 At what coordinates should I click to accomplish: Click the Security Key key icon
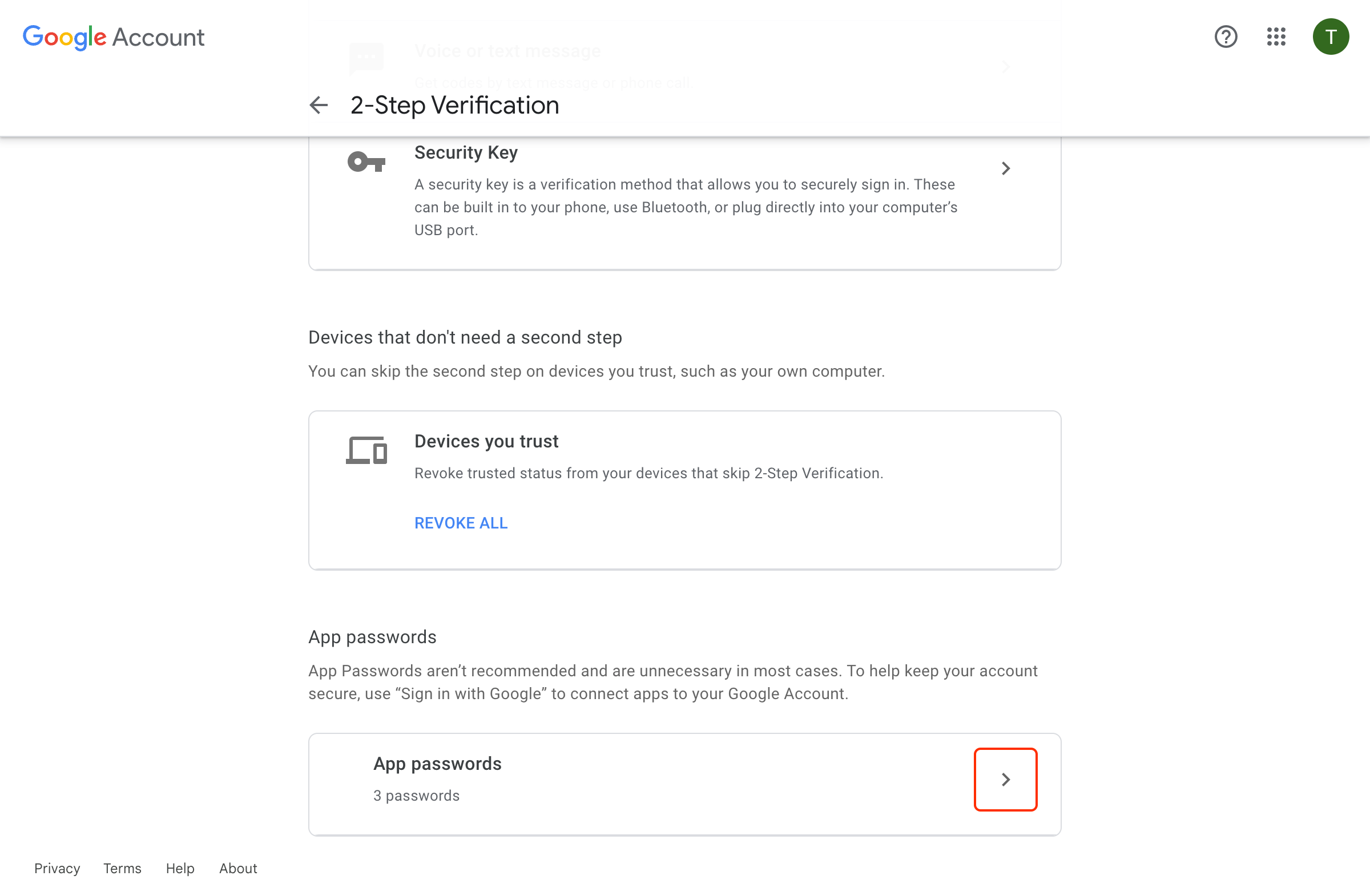point(366,162)
